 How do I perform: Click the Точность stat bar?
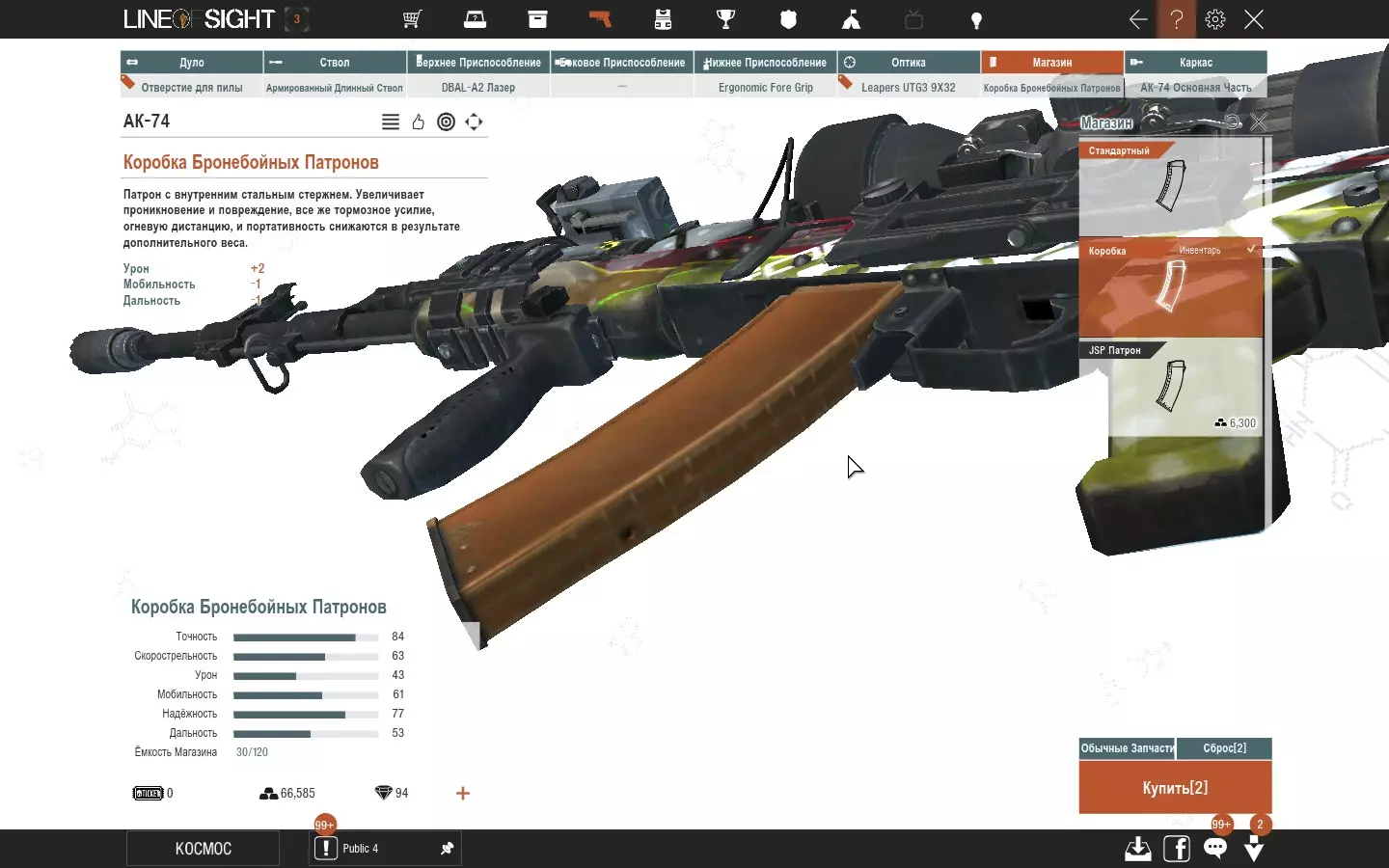[x=306, y=637]
